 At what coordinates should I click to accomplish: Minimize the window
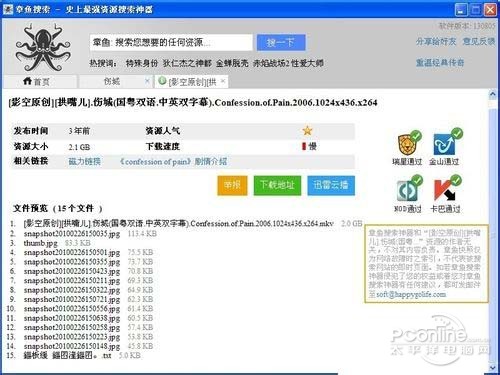[461, 9]
